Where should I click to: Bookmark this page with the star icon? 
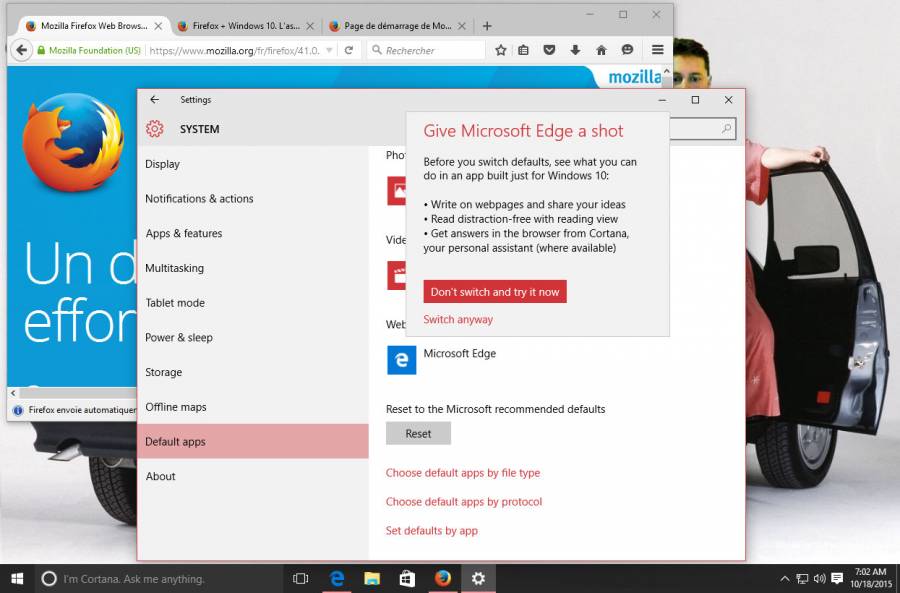pyautogui.click(x=500, y=50)
